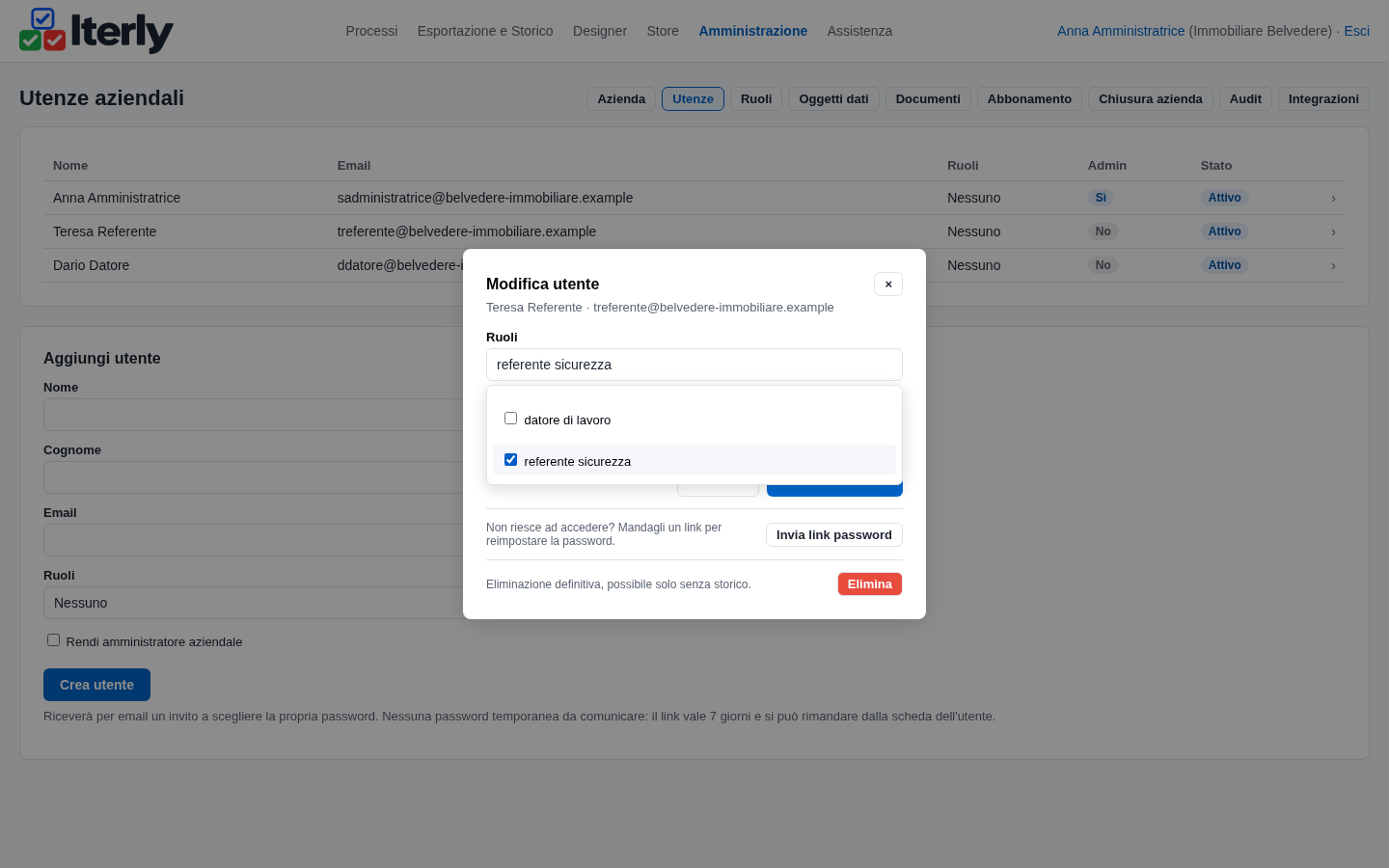Open Dario Datore row chevron

tap(1333, 265)
